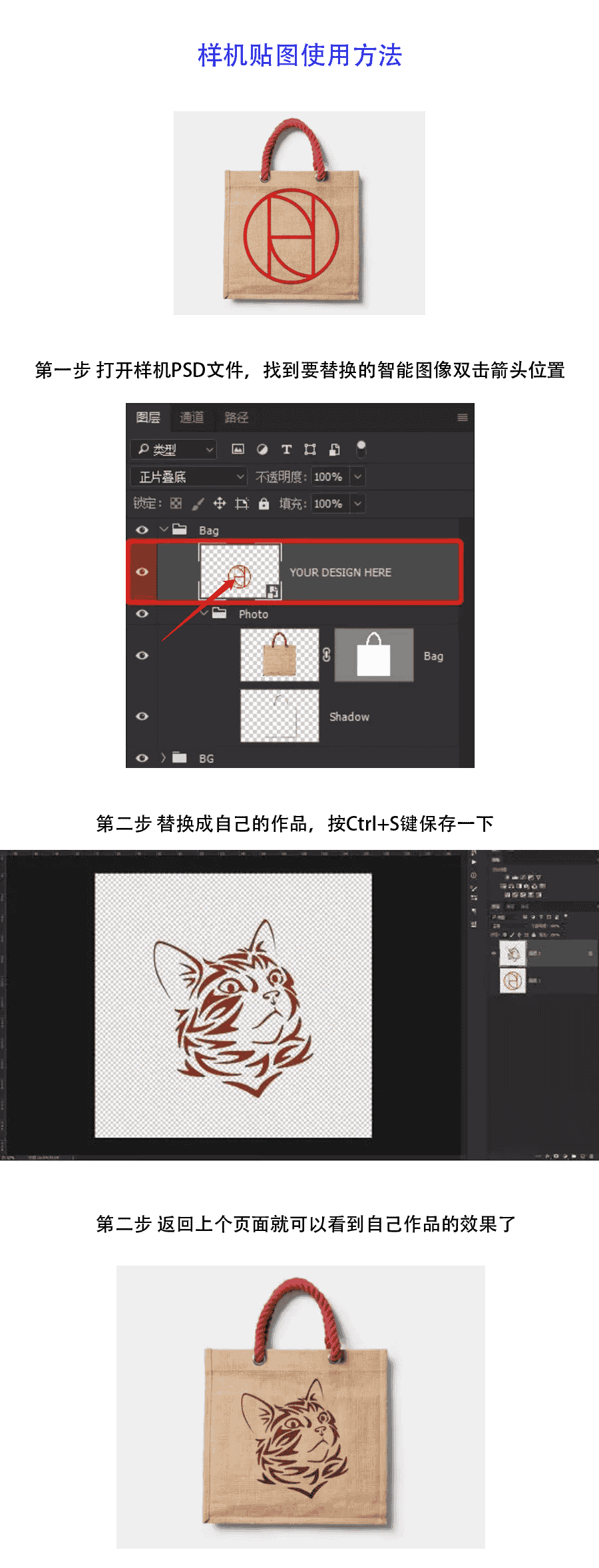This screenshot has height=1568, width=599.
Task: Select the BG group folder icon
Action: coord(180,757)
